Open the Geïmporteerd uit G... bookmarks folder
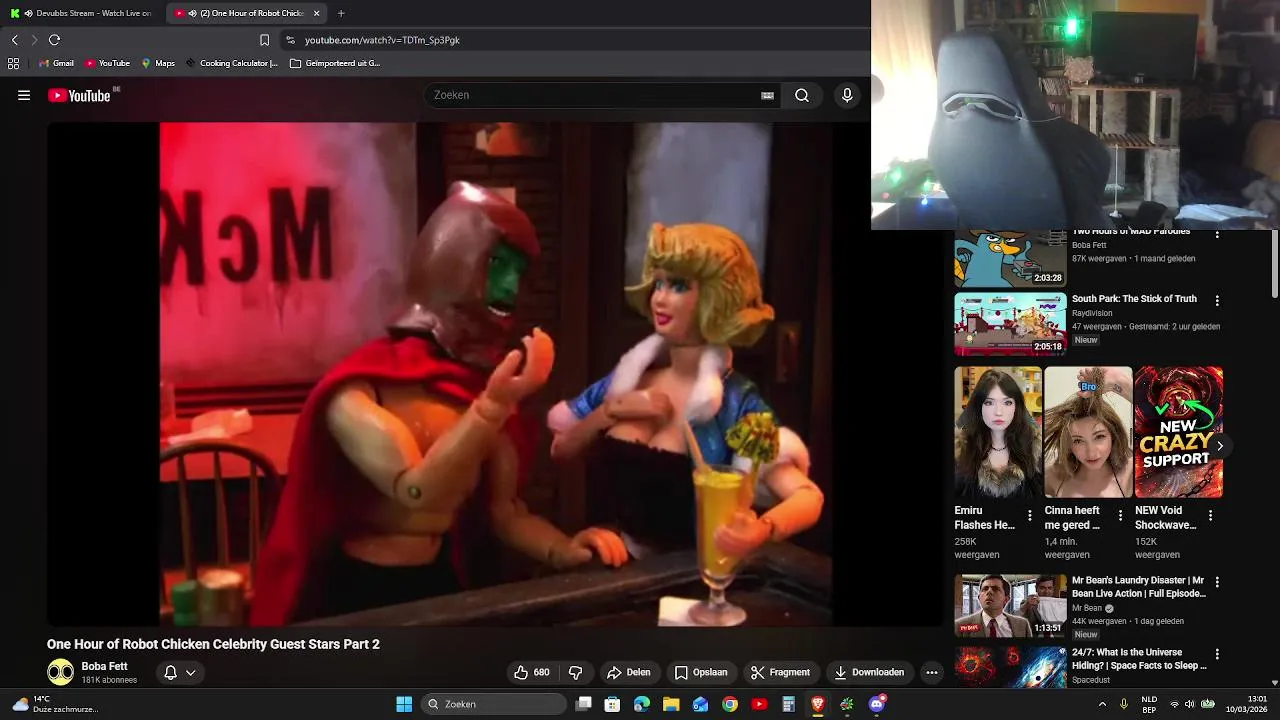This screenshot has height=720, width=1280. coord(335,63)
